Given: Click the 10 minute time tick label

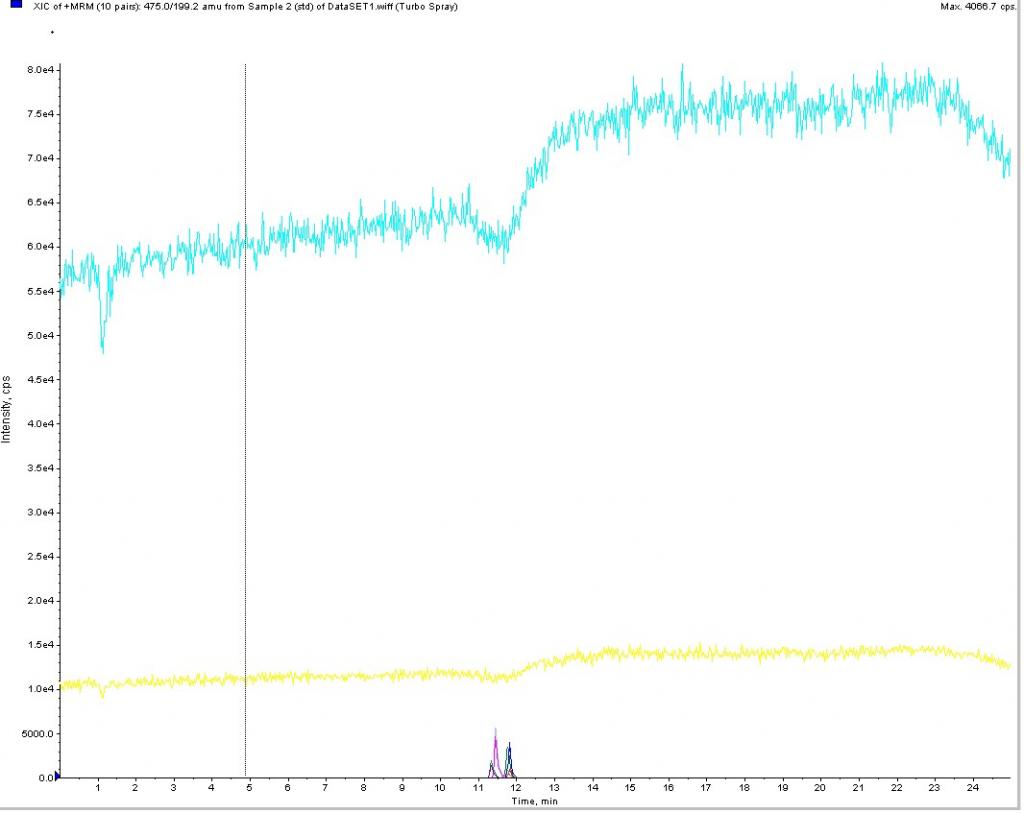Looking at the screenshot, I should coord(440,788).
